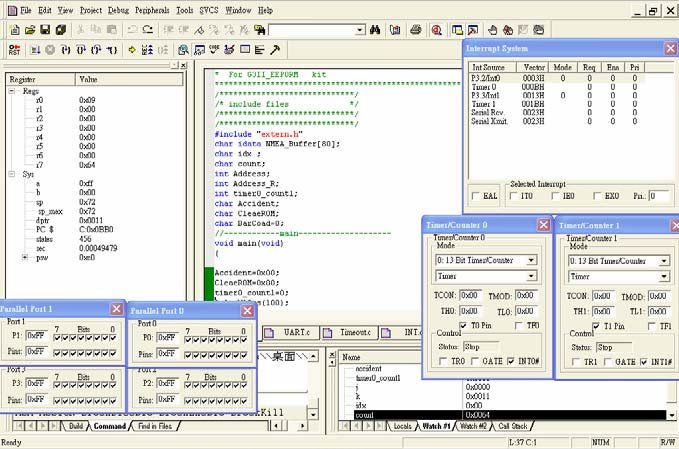Open a file using the folder icon
The height and width of the screenshot is (449, 679).
point(29,30)
